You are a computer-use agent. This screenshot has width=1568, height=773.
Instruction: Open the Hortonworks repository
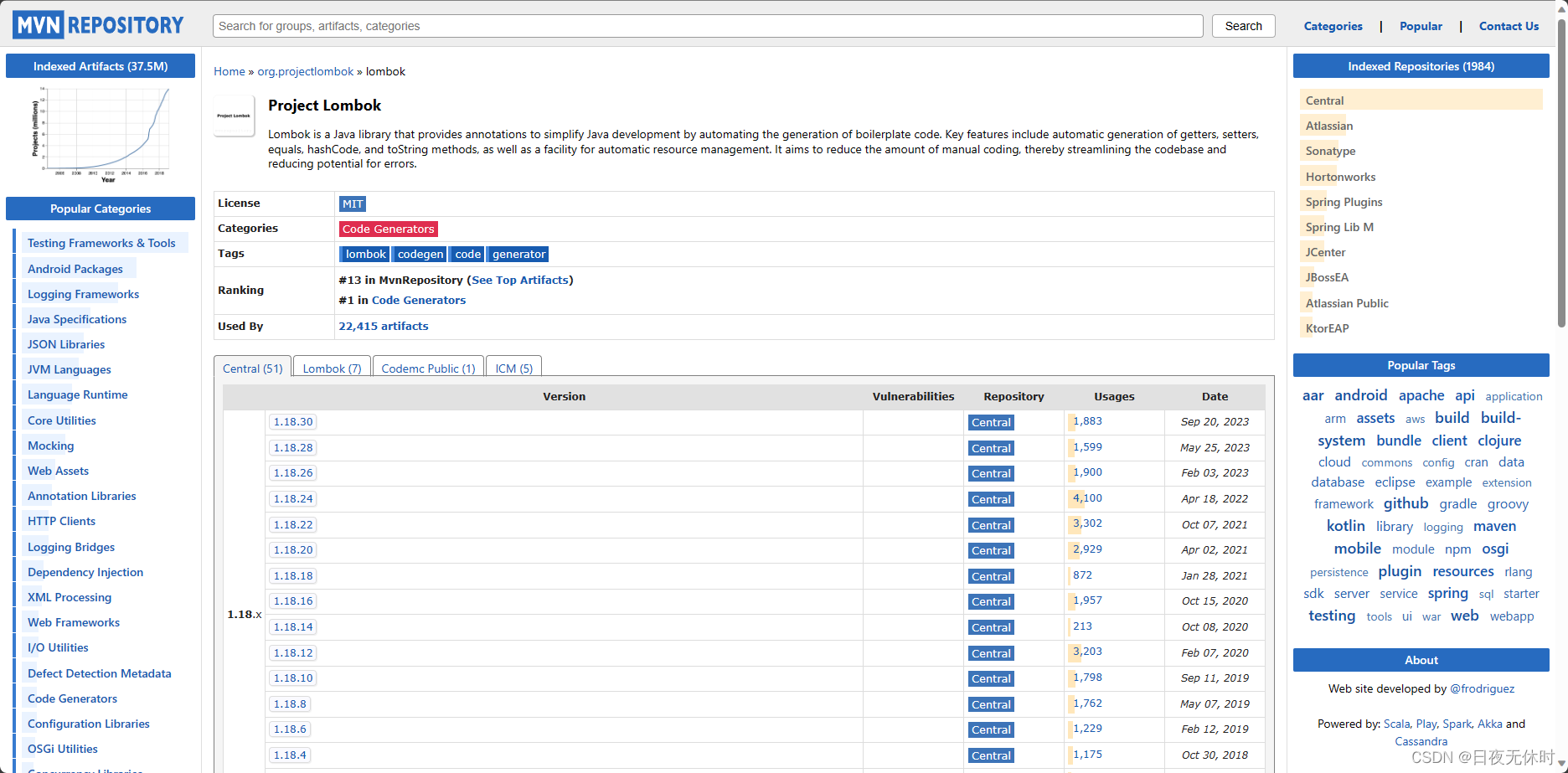(x=1340, y=177)
